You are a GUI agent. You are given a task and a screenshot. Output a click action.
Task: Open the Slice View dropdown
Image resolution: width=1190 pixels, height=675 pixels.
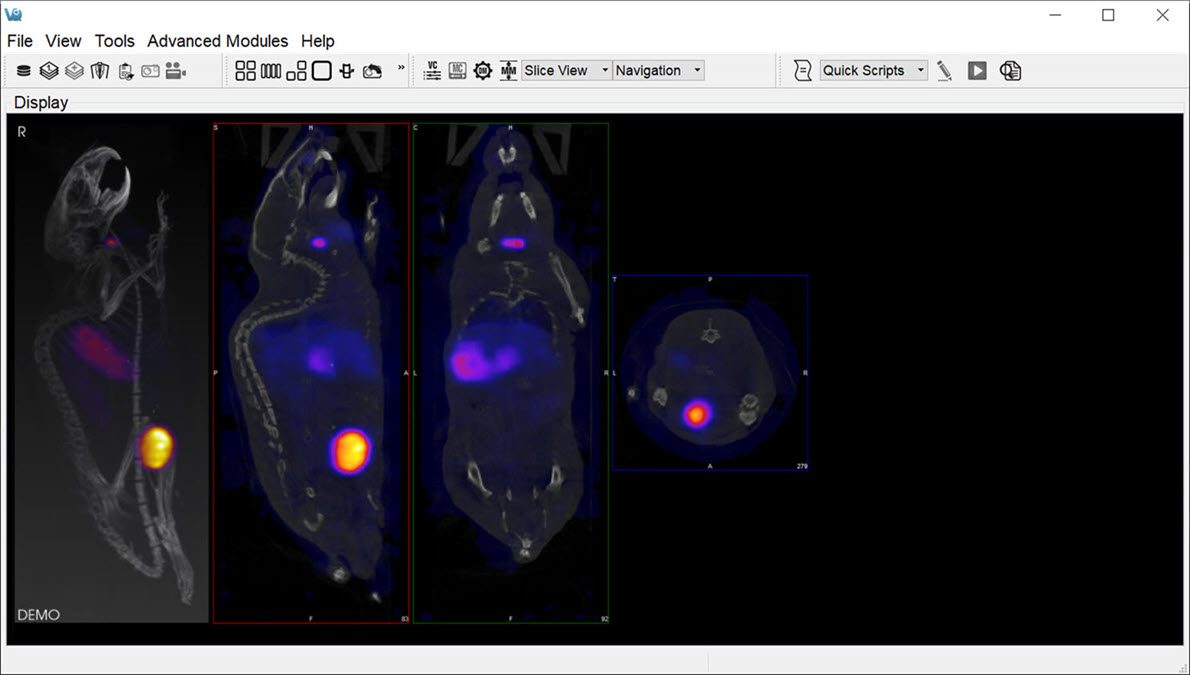click(566, 71)
